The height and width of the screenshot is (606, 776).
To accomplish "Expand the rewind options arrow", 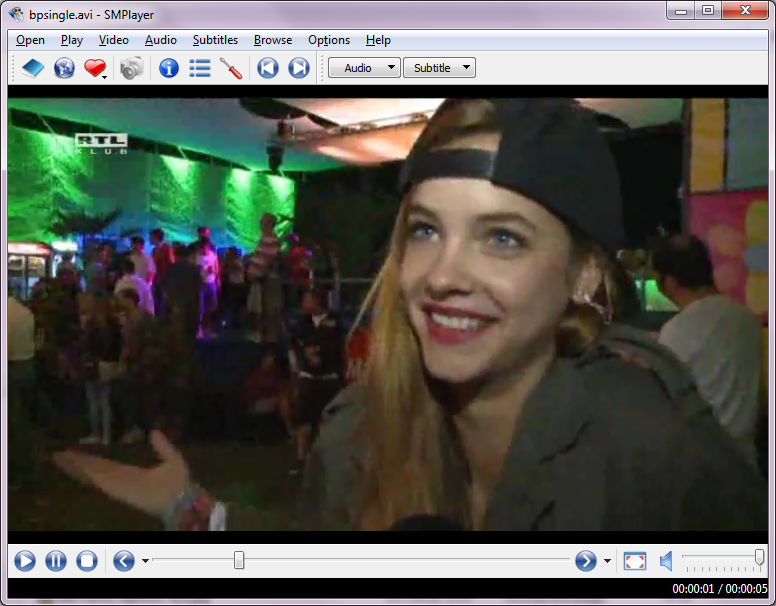I will 145,561.
